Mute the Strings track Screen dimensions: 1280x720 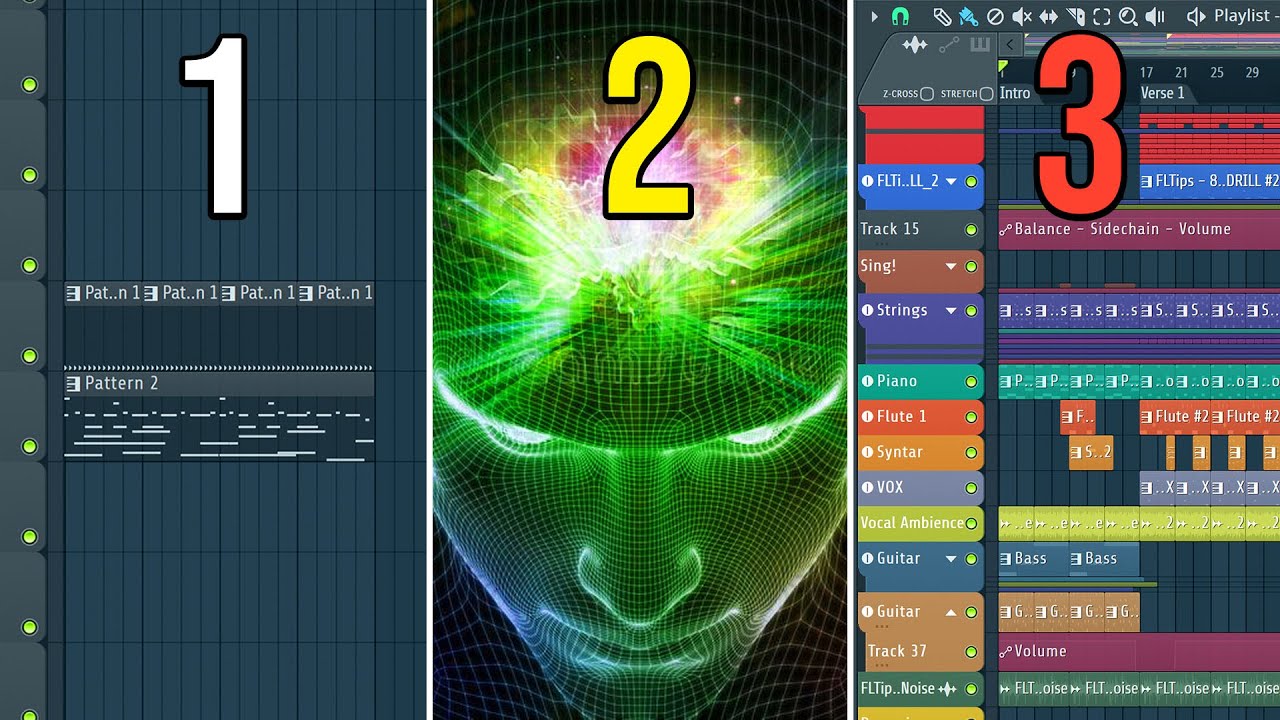click(x=970, y=310)
